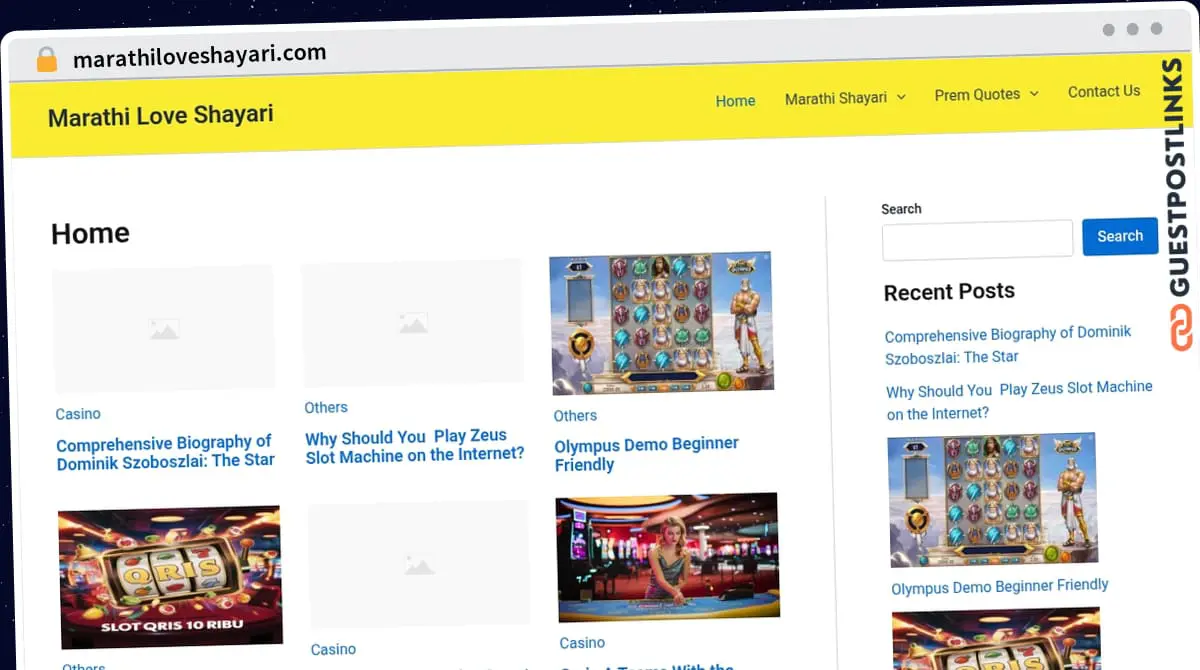This screenshot has height=670, width=1200.
Task: Open the Contact Us menu item
Action: coord(1103,91)
